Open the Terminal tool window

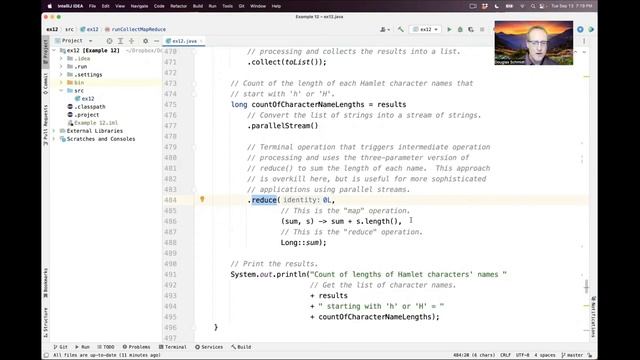tap(173, 347)
